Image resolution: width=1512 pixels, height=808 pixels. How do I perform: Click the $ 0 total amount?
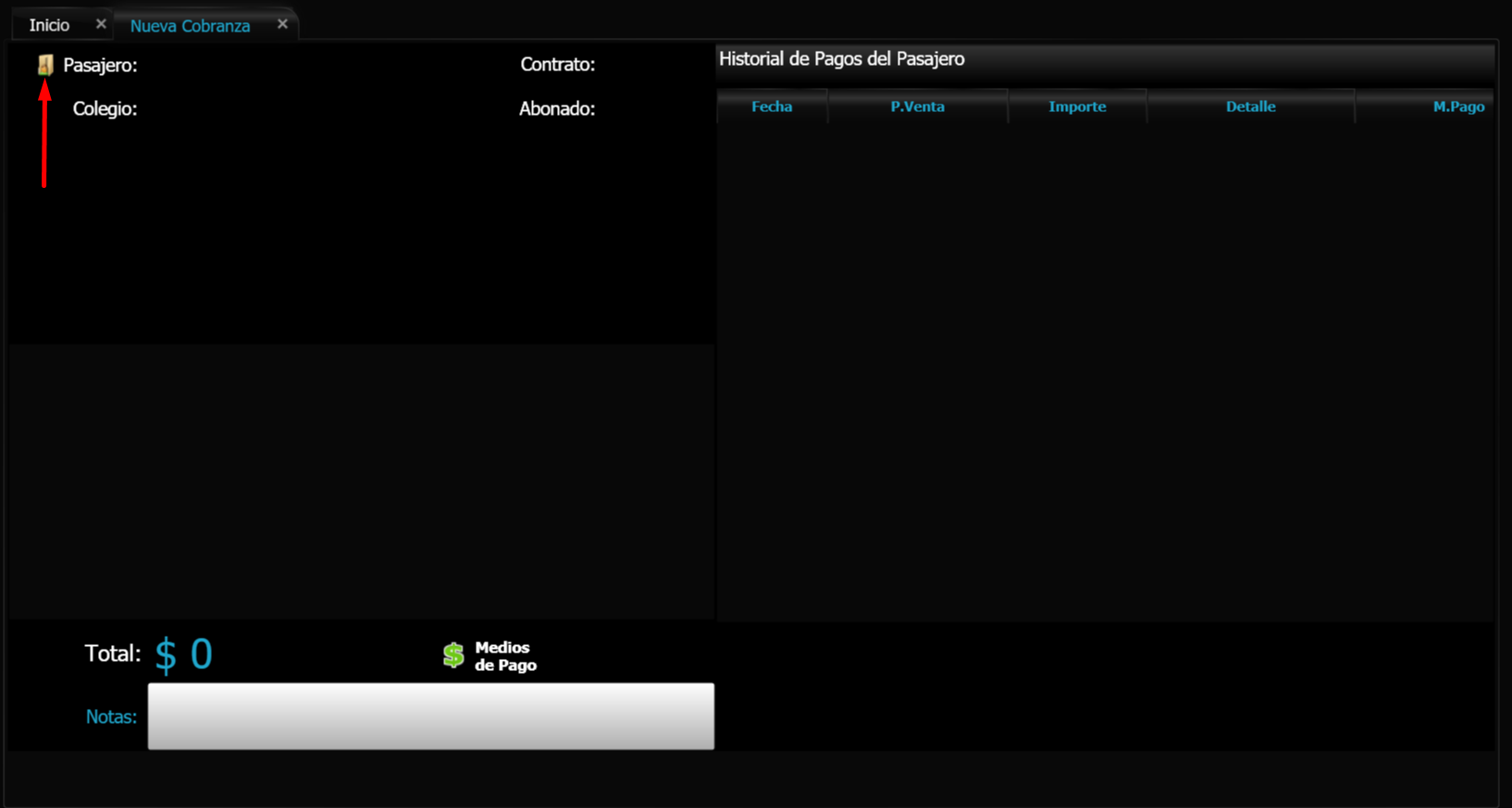click(x=183, y=654)
